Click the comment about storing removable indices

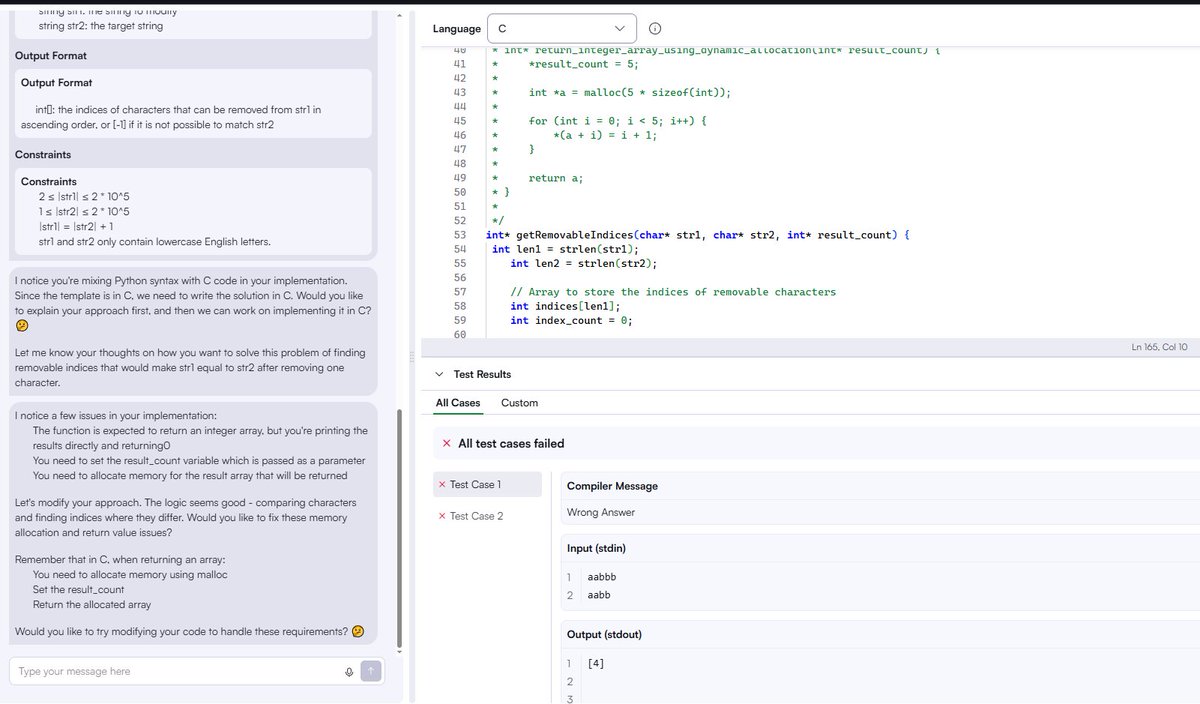click(673, 292)
